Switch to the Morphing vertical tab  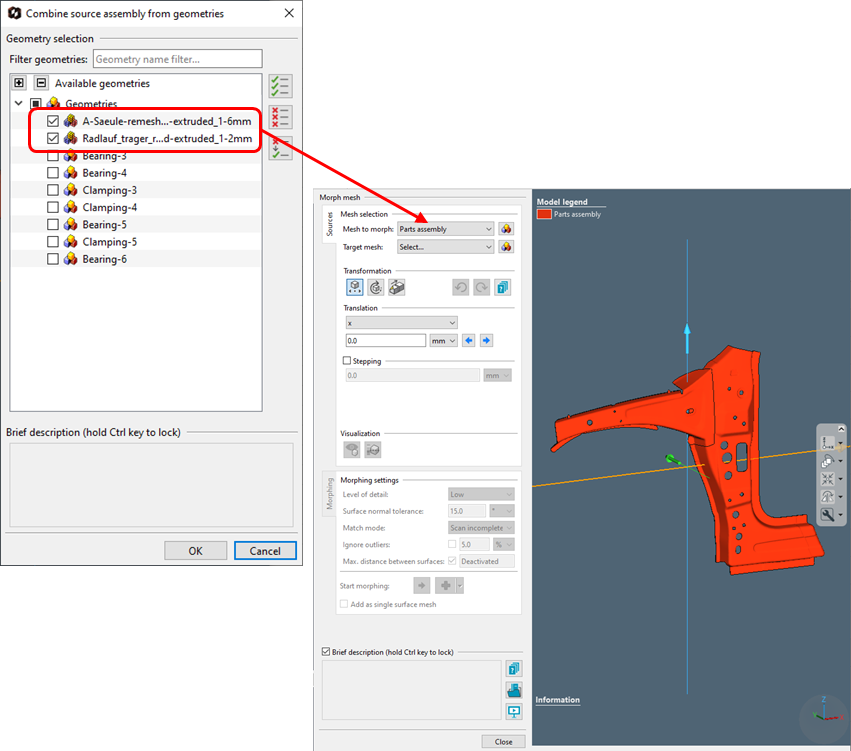point(329,493)
